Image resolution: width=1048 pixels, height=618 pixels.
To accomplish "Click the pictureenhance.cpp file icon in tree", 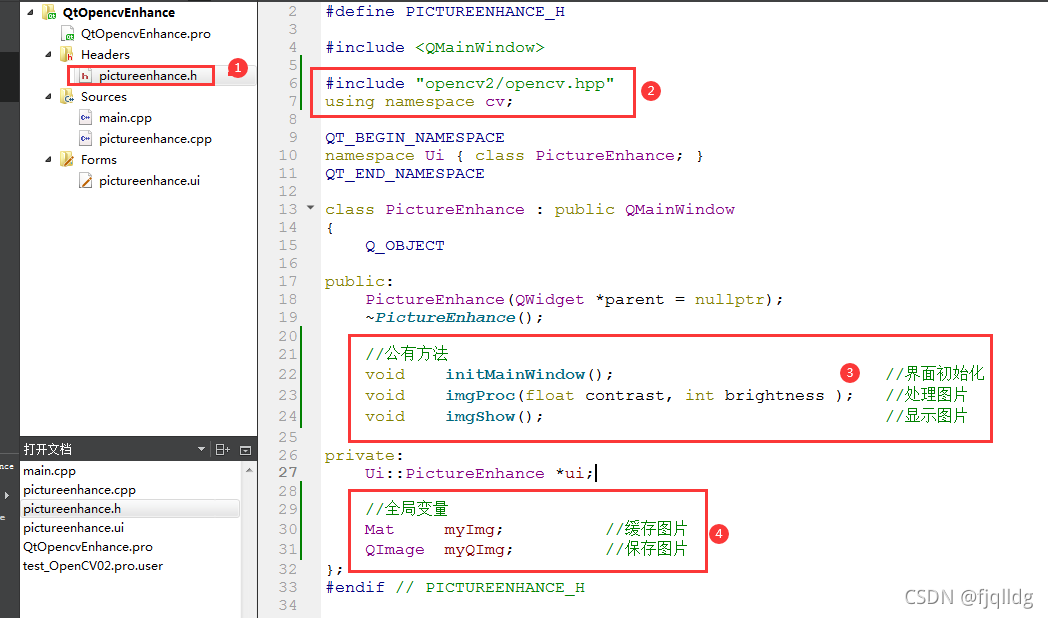I will pyautogui.click(x=85, y=138).
